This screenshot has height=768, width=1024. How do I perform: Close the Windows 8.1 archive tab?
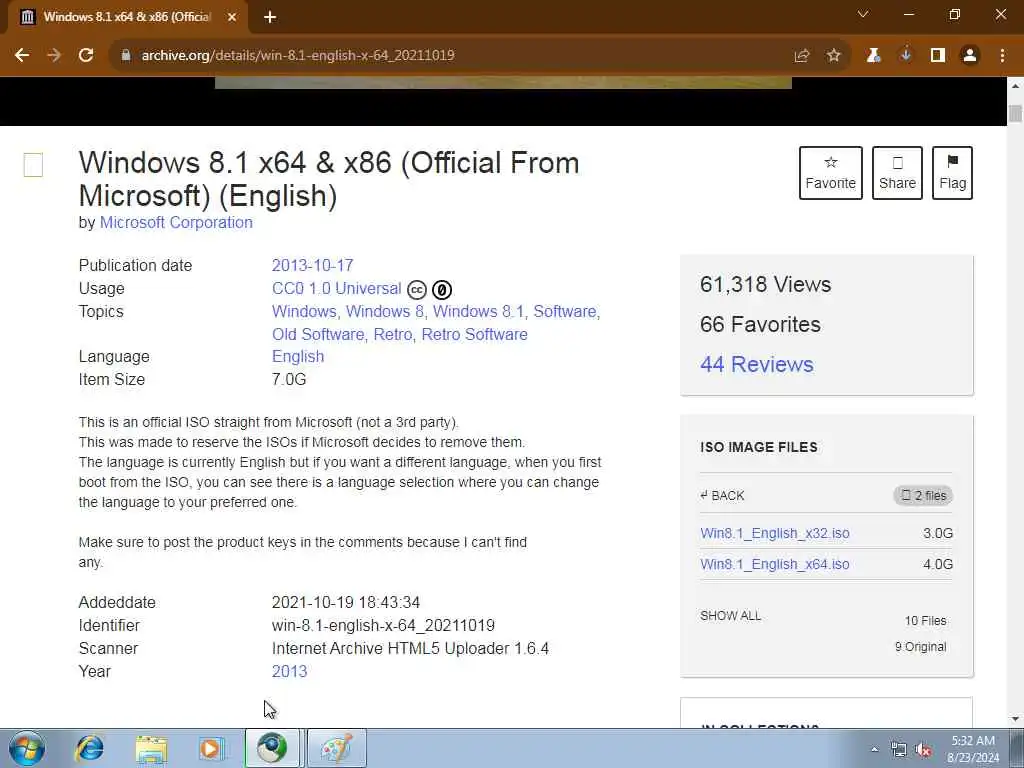pyautogui.click(x=232, y=18)
